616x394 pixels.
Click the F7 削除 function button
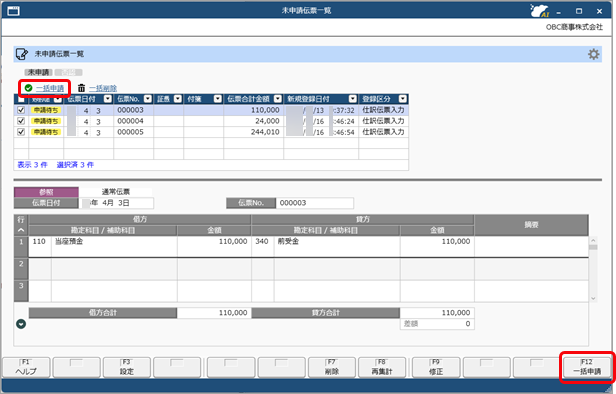point(332,367)
